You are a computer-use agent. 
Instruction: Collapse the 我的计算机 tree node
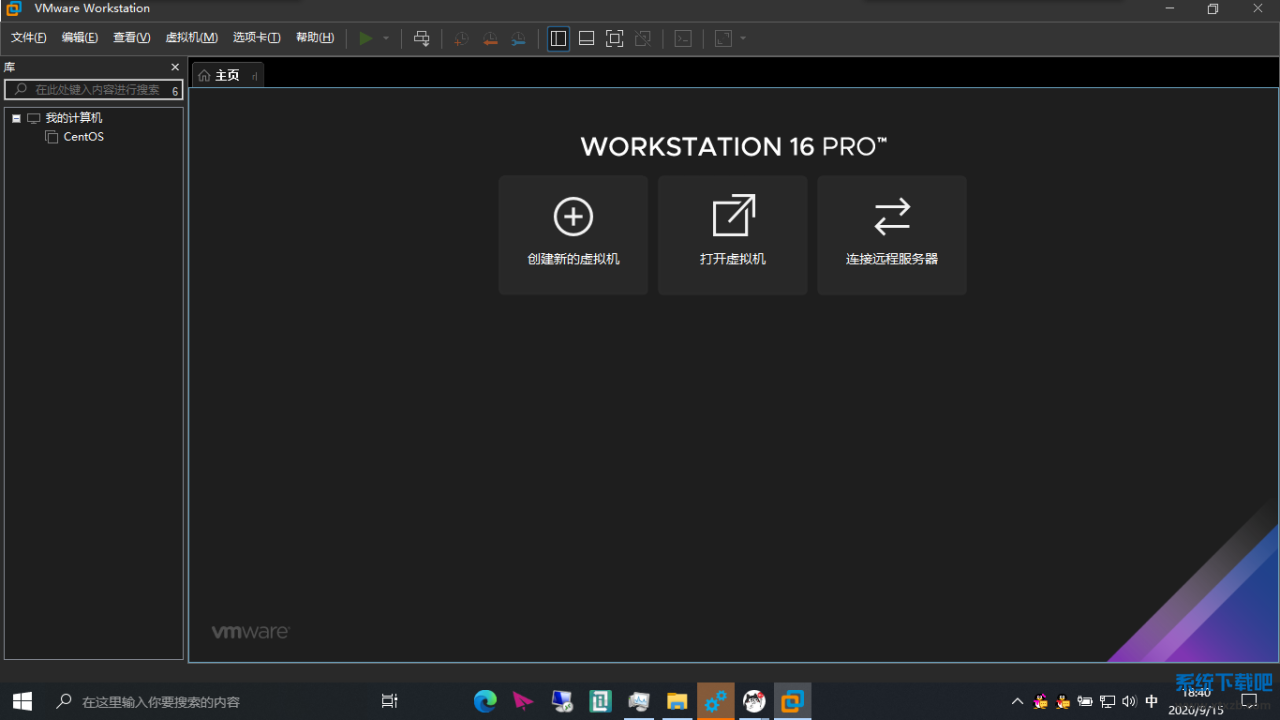point(16,118)
